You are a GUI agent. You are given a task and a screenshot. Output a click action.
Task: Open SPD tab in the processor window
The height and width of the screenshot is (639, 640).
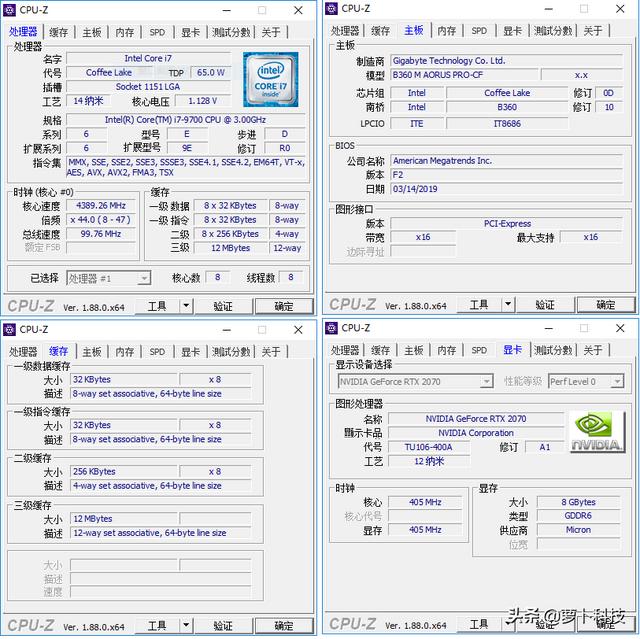pos(158,32)
